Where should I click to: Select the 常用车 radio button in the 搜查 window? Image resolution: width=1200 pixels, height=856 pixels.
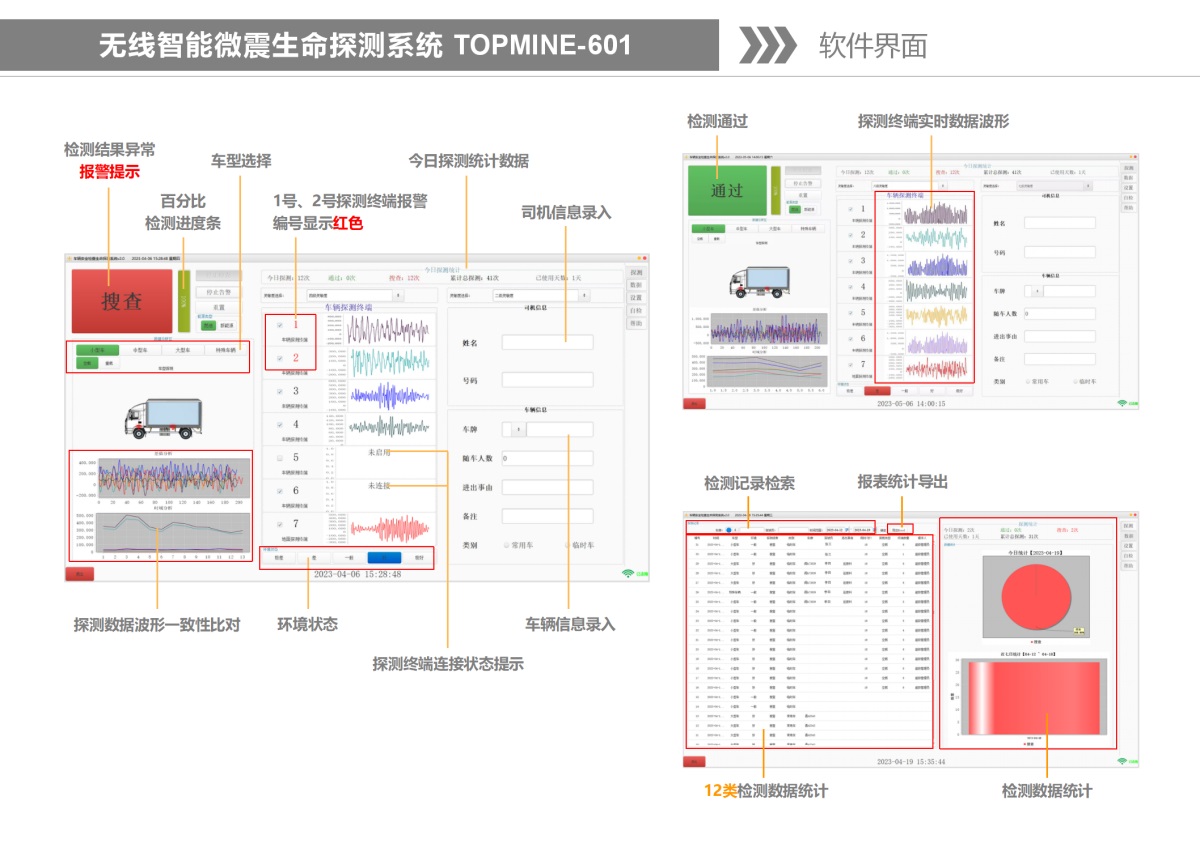click(507, 545)
